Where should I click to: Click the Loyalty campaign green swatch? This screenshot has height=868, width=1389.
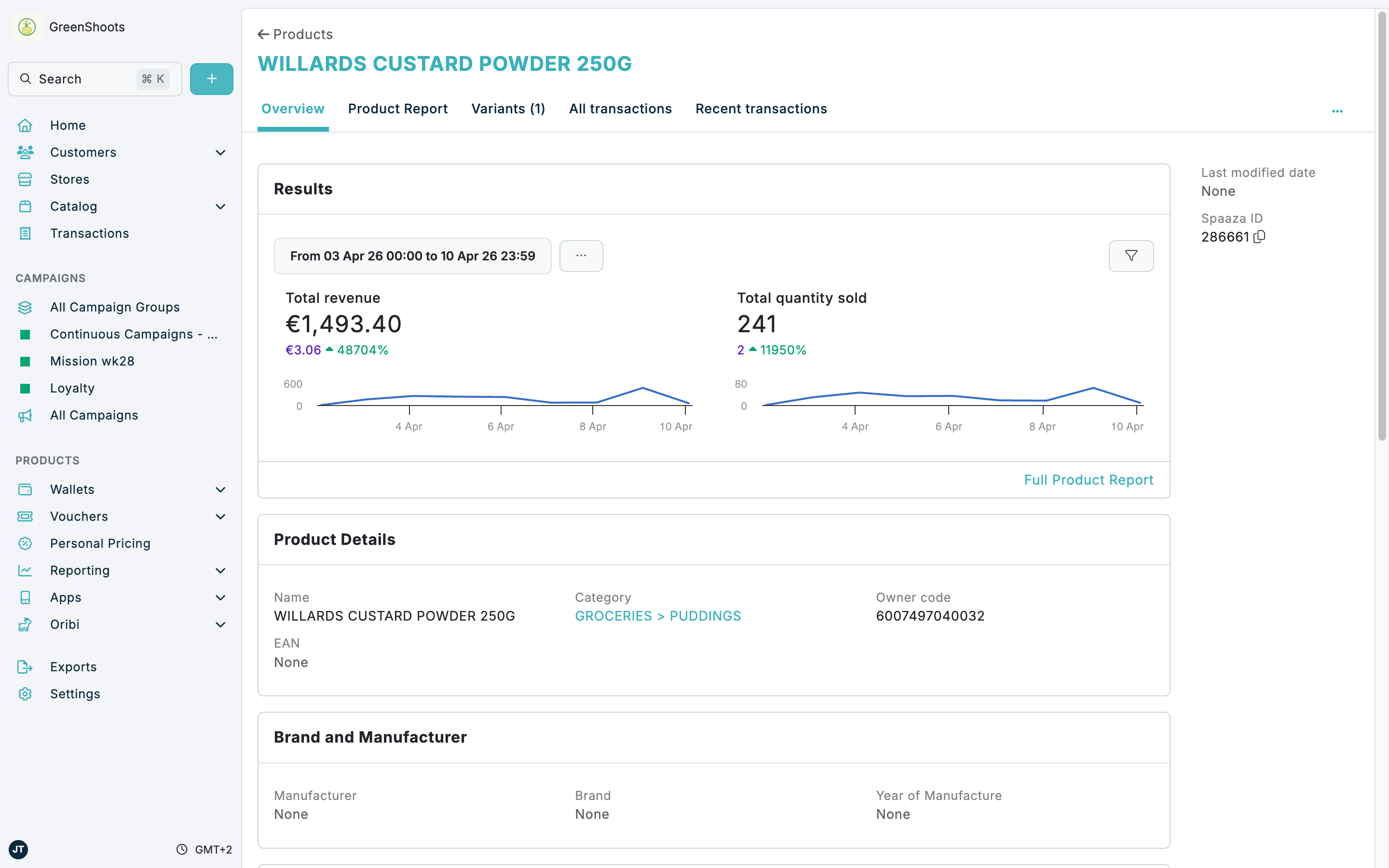tap(25, 388)
